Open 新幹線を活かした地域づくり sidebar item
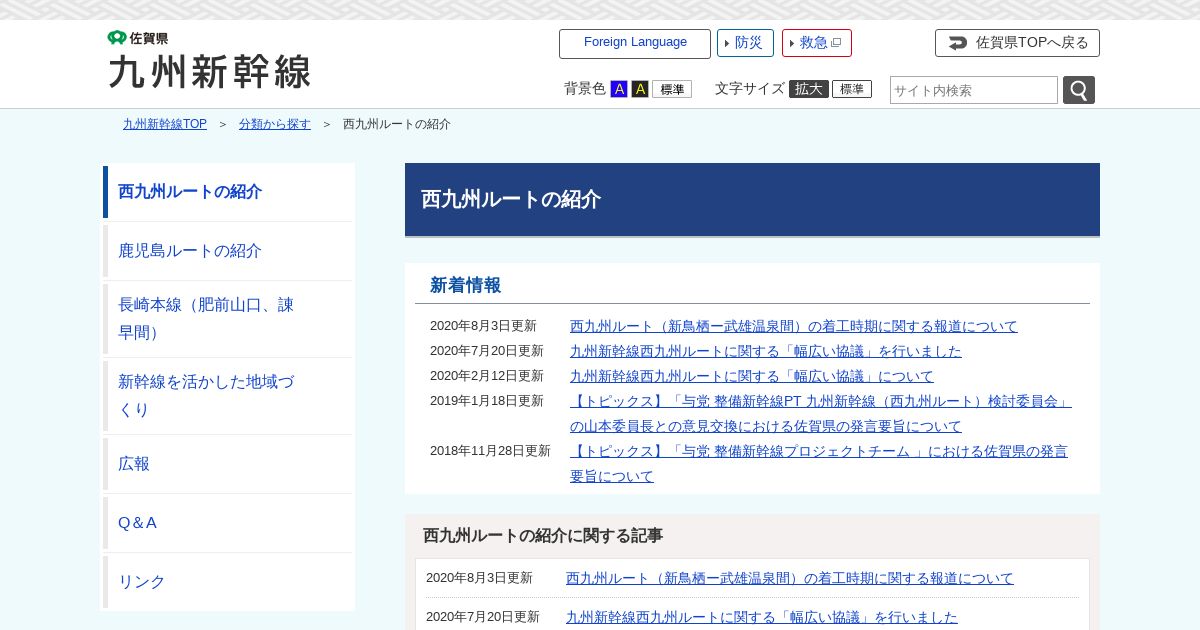The height and width of the screenshot is (630, 1200). 228,395
